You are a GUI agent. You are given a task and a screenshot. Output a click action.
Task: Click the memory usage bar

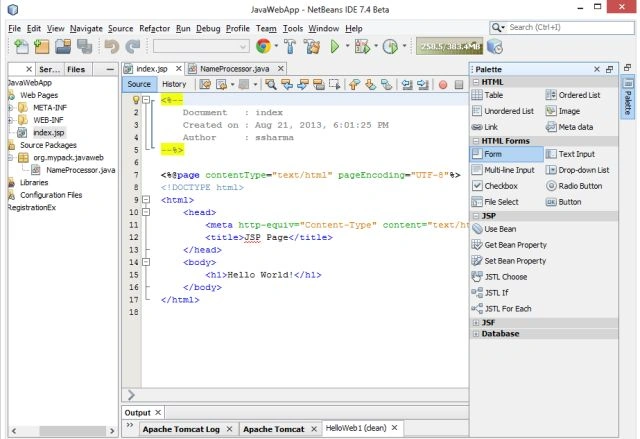coord(449,47)
